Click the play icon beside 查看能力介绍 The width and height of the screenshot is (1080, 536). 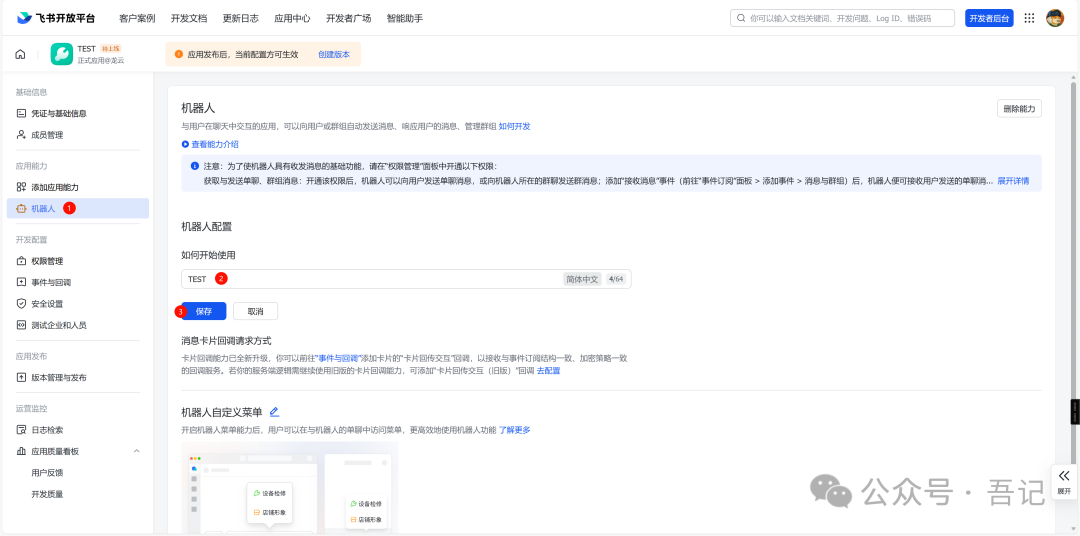coord(185,144)
